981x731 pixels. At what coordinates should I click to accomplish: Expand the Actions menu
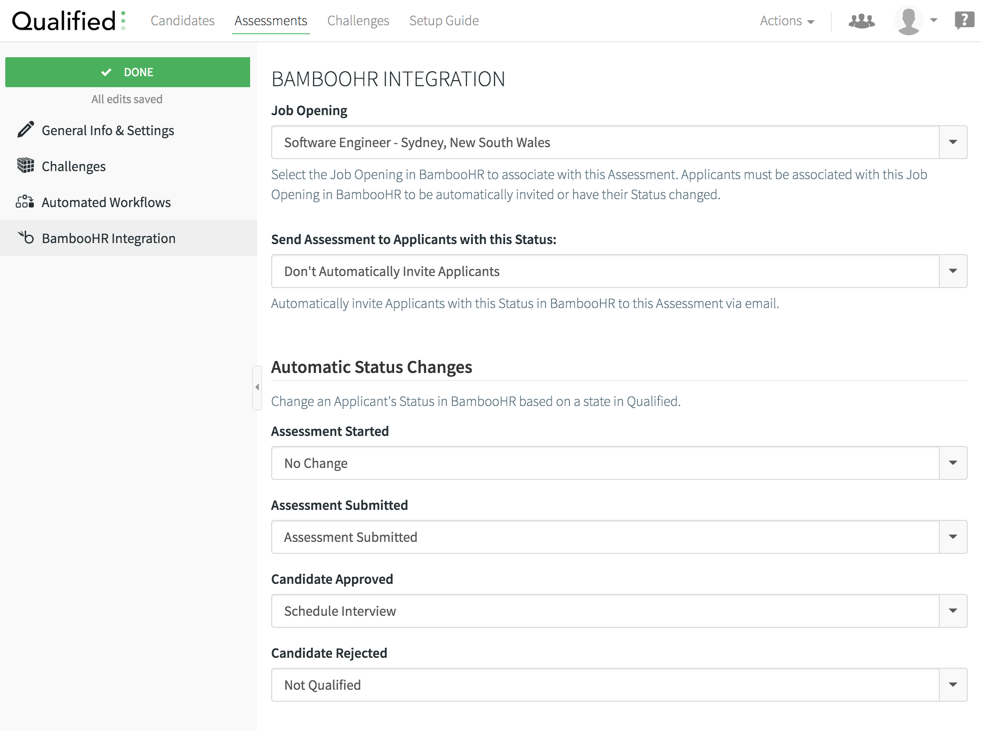[x=786, y=20]
